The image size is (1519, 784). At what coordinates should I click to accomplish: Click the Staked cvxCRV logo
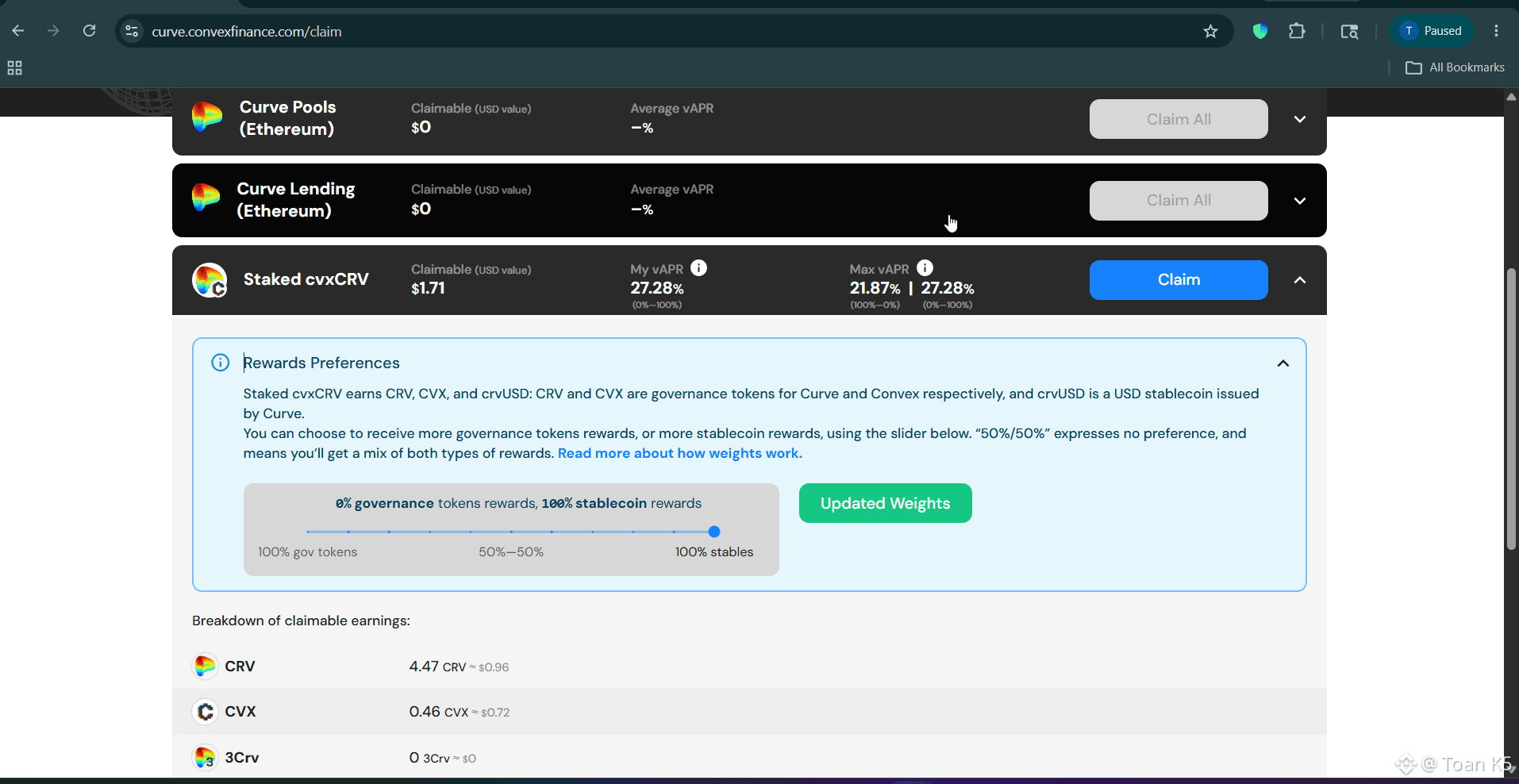(x=210, y=280)
